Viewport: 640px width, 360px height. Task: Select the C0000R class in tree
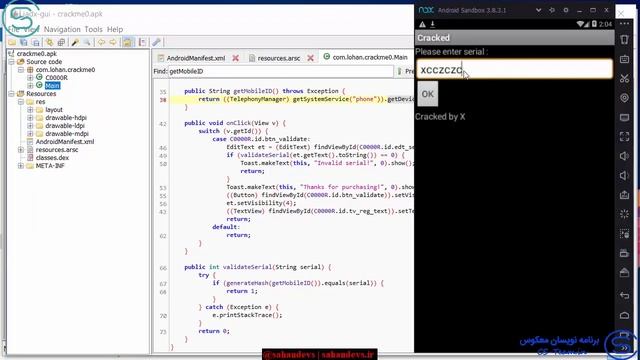(56, 78)
